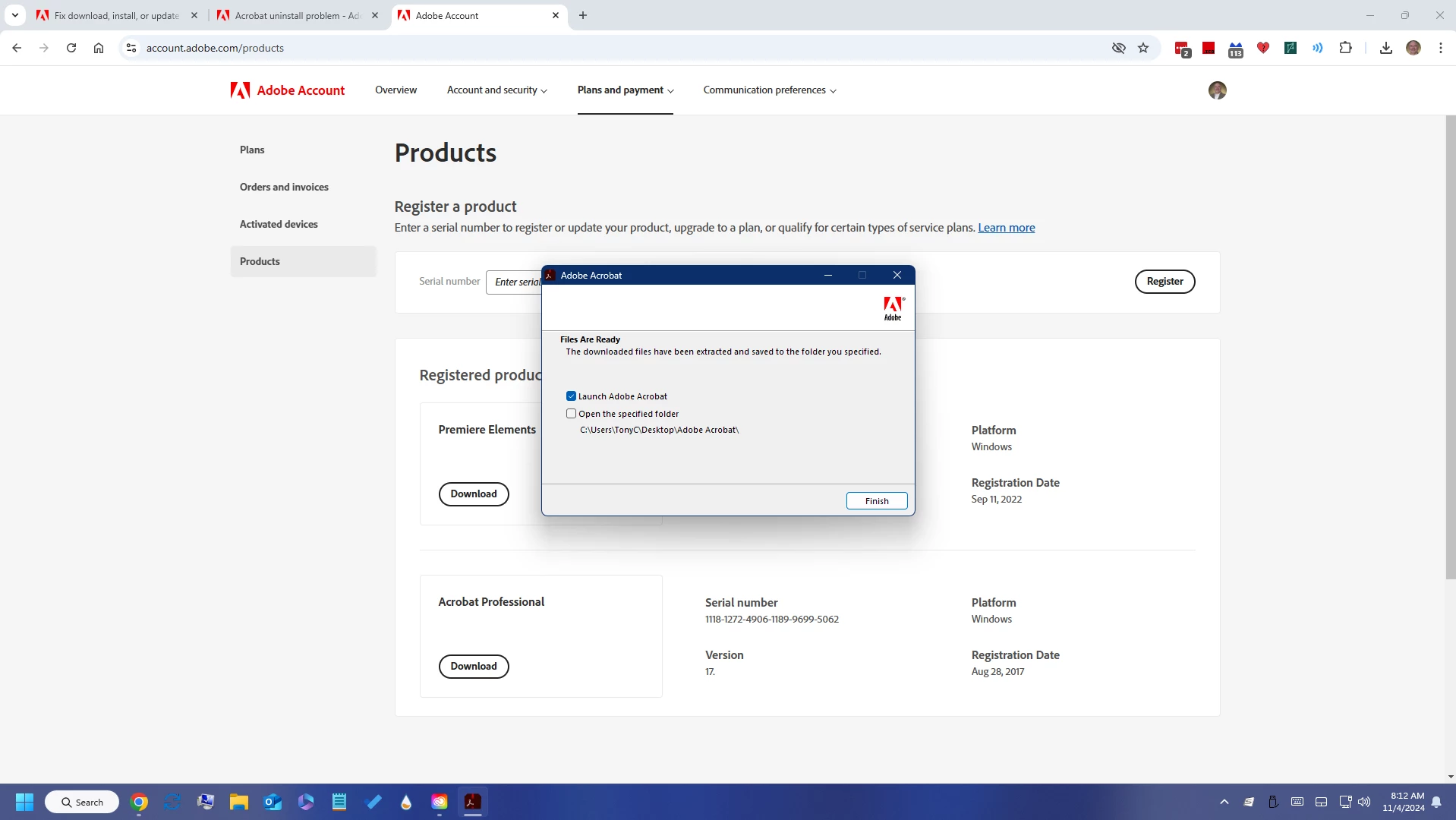Open the Adobe profile avatar menu
1456x820 pixels.
point(1218,90)
